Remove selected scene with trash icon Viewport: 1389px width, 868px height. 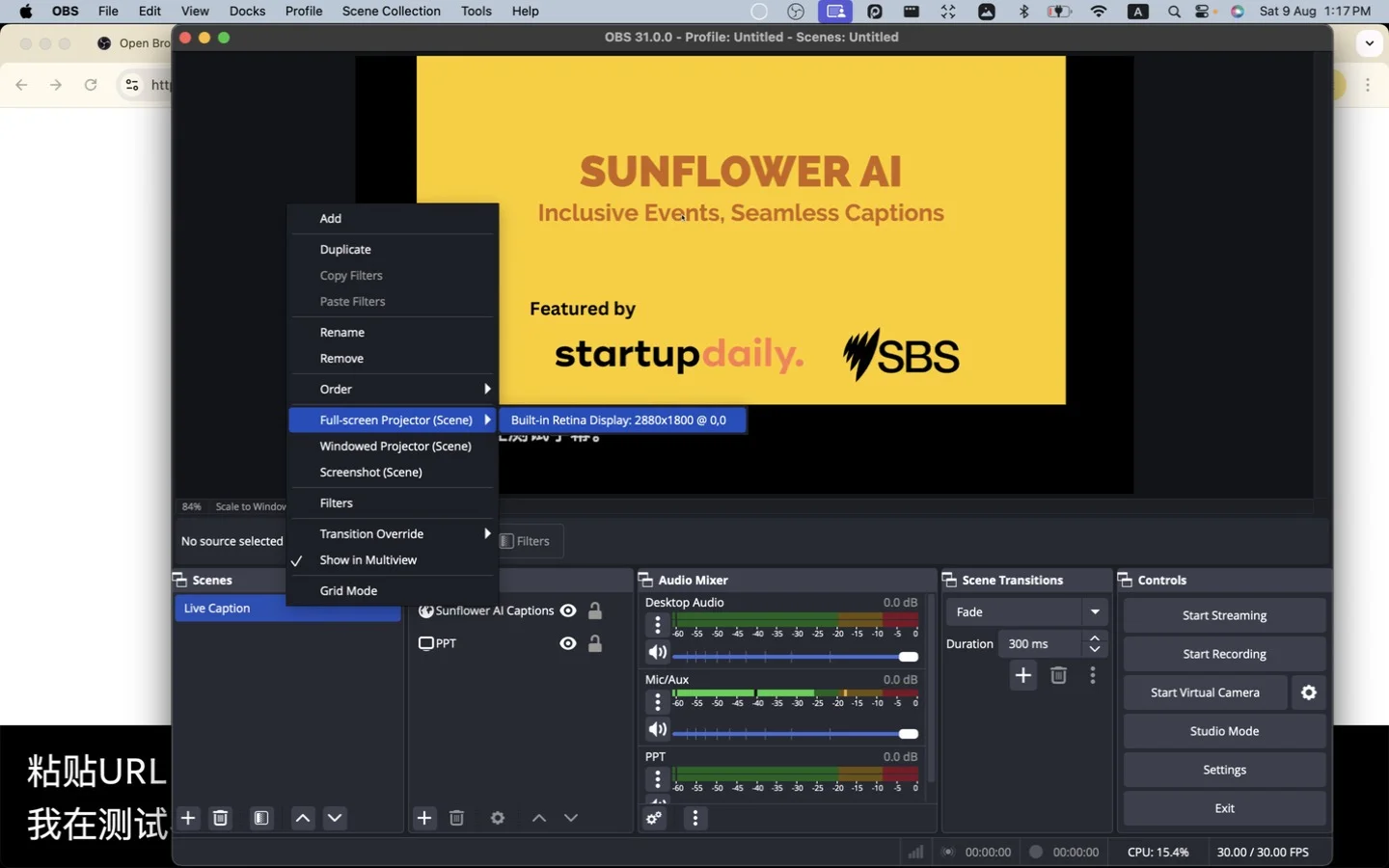point(220,818)
